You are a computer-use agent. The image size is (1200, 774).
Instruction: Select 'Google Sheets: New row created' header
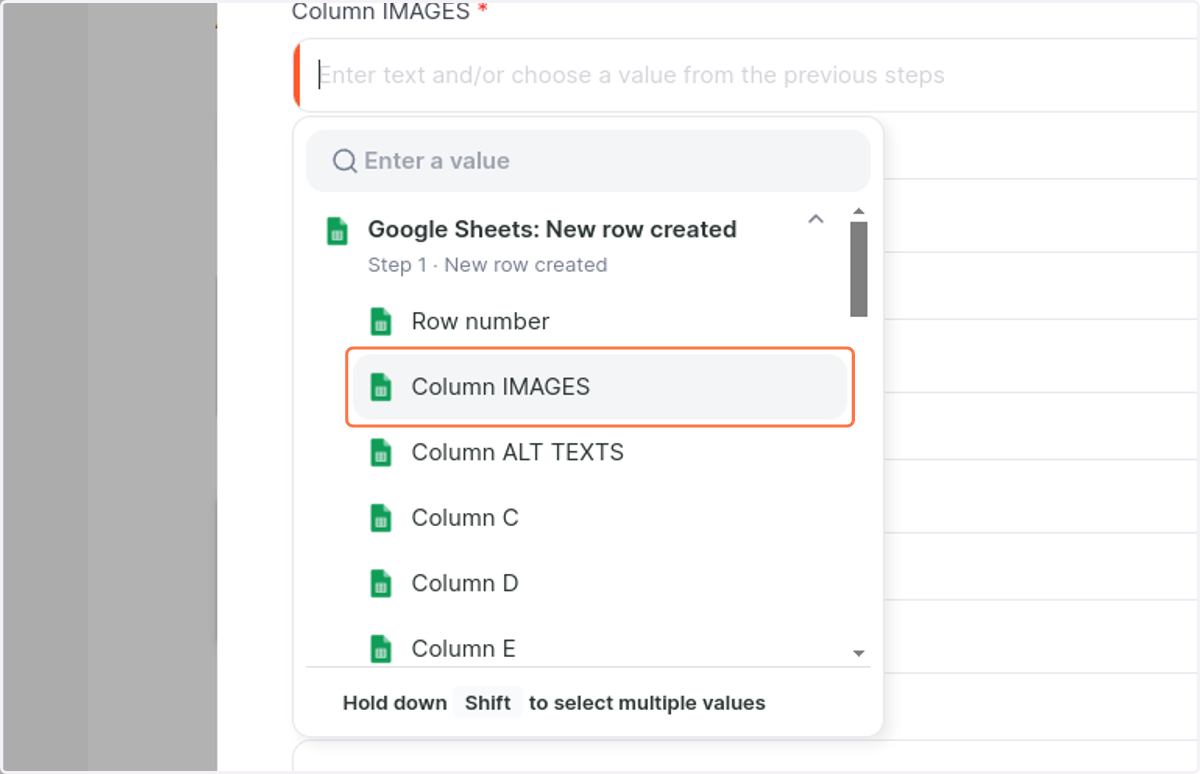point(552,229)
